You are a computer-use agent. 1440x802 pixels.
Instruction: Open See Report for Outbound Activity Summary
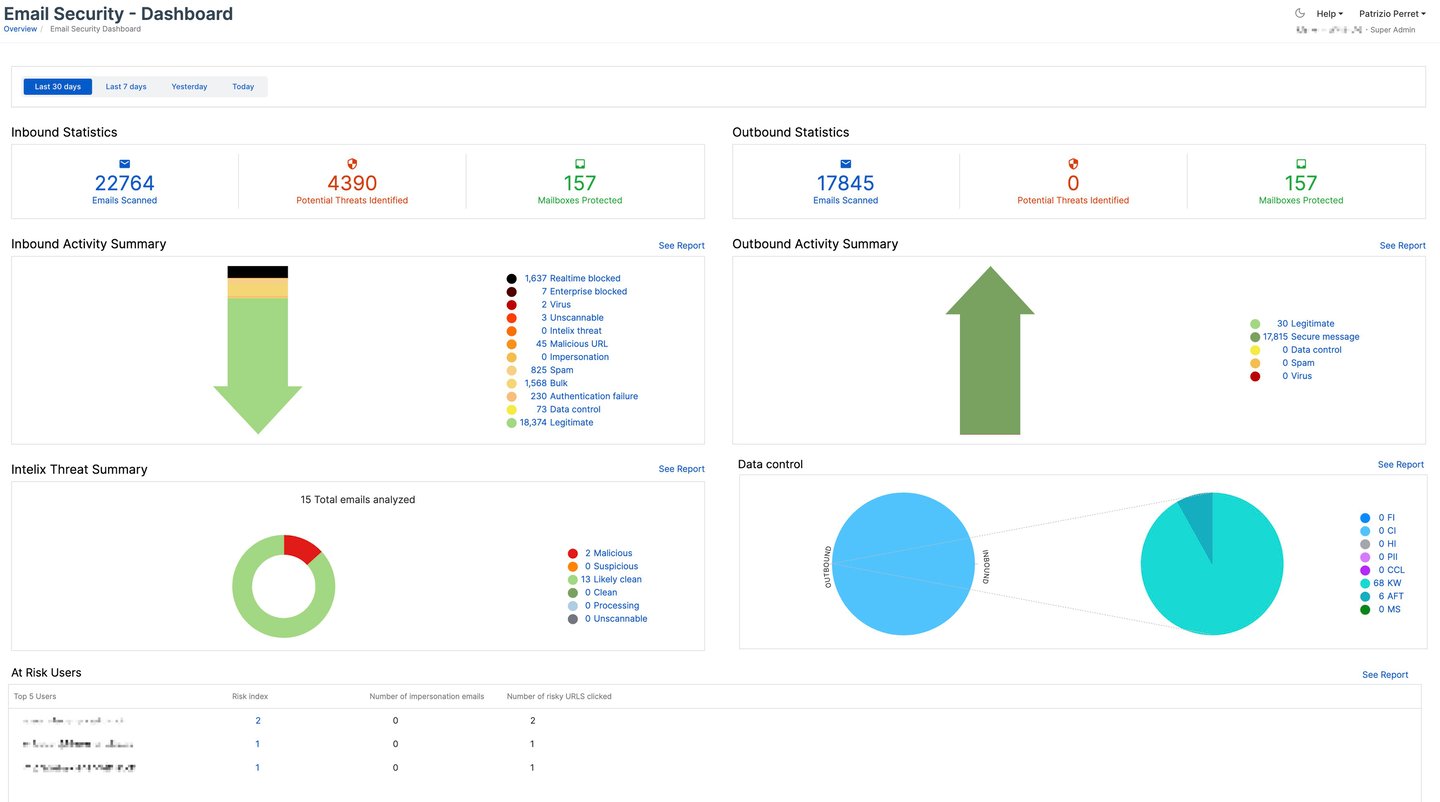[1402, 245]
